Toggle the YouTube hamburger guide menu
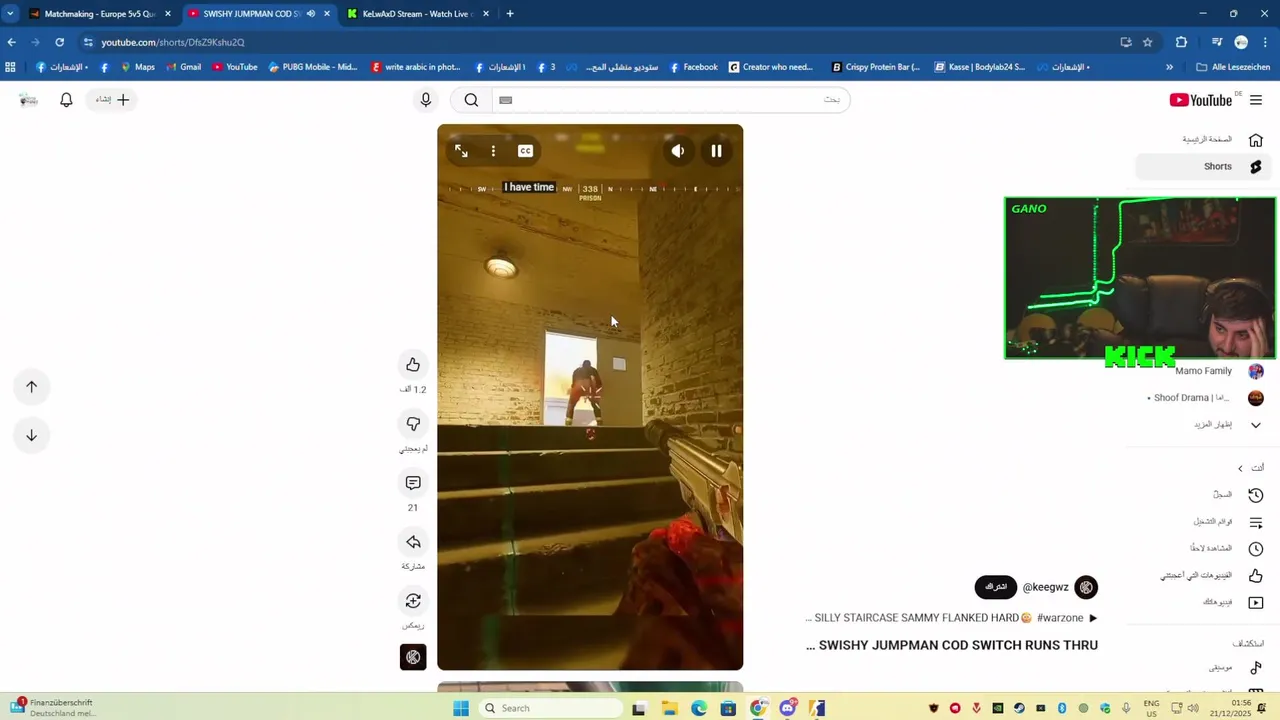Screen dimensions: 1280x720 tap(1256, 100)
